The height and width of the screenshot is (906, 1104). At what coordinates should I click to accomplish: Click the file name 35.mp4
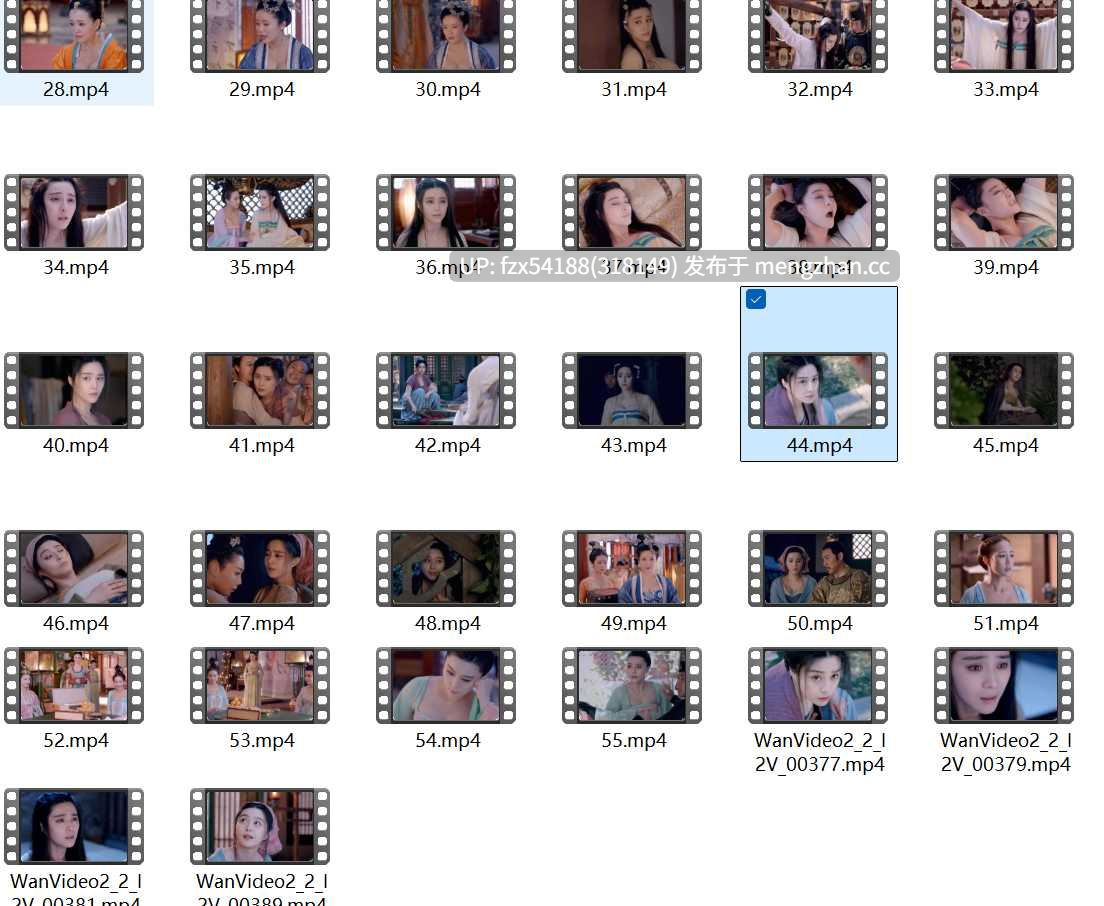tap(262, 268)
